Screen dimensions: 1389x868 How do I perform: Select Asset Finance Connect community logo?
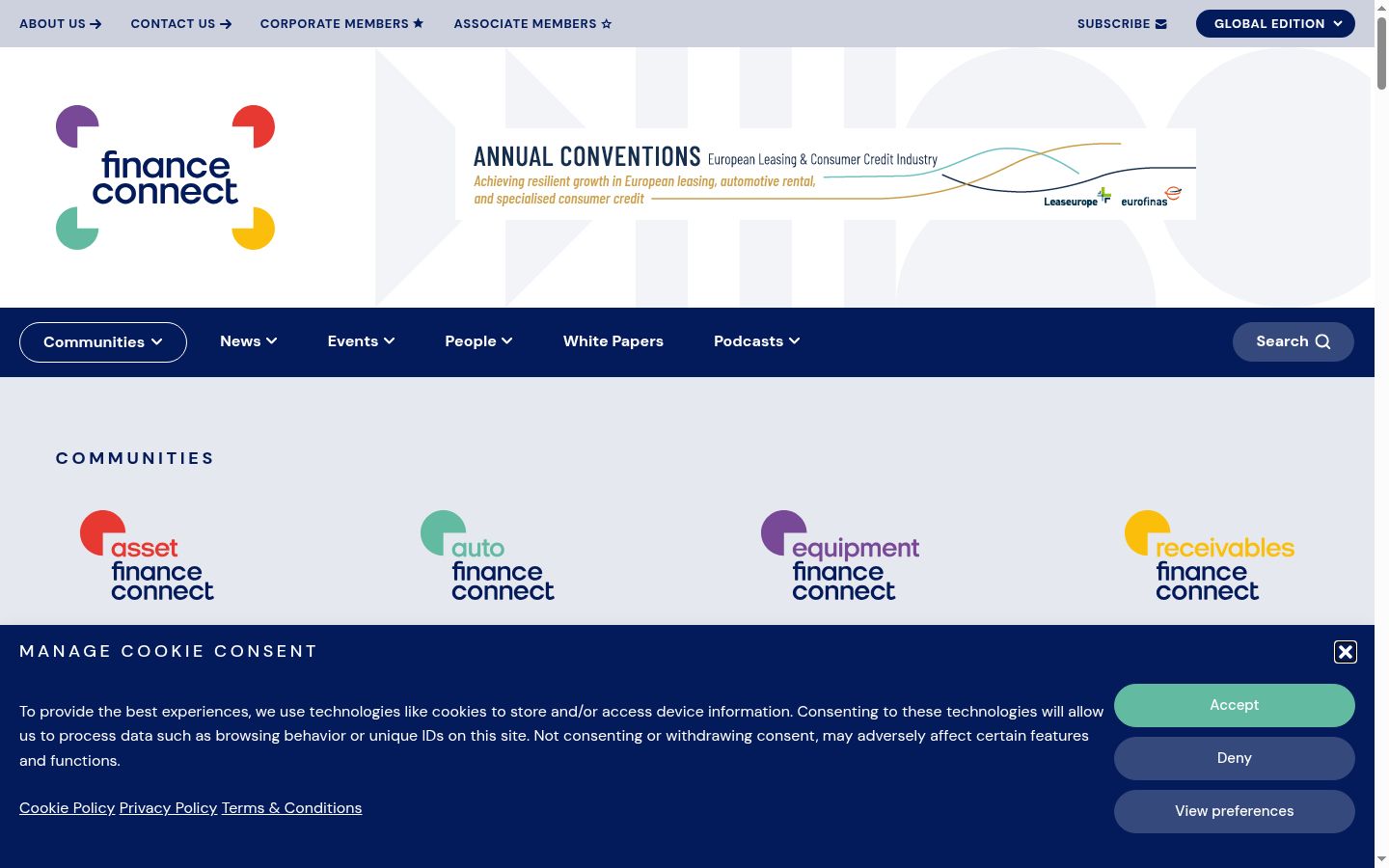[148, 556]
